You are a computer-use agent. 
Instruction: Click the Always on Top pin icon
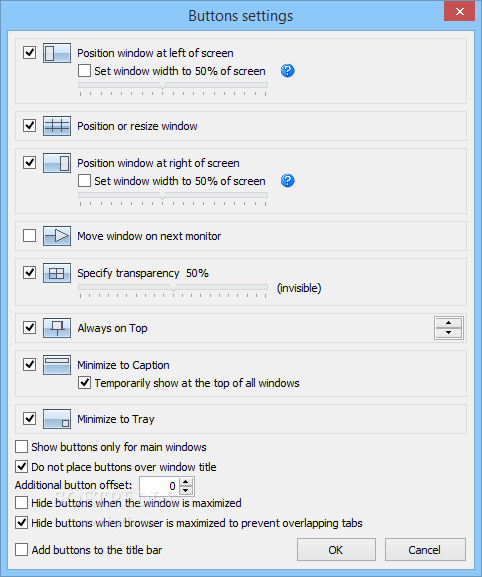pos(57,328)
